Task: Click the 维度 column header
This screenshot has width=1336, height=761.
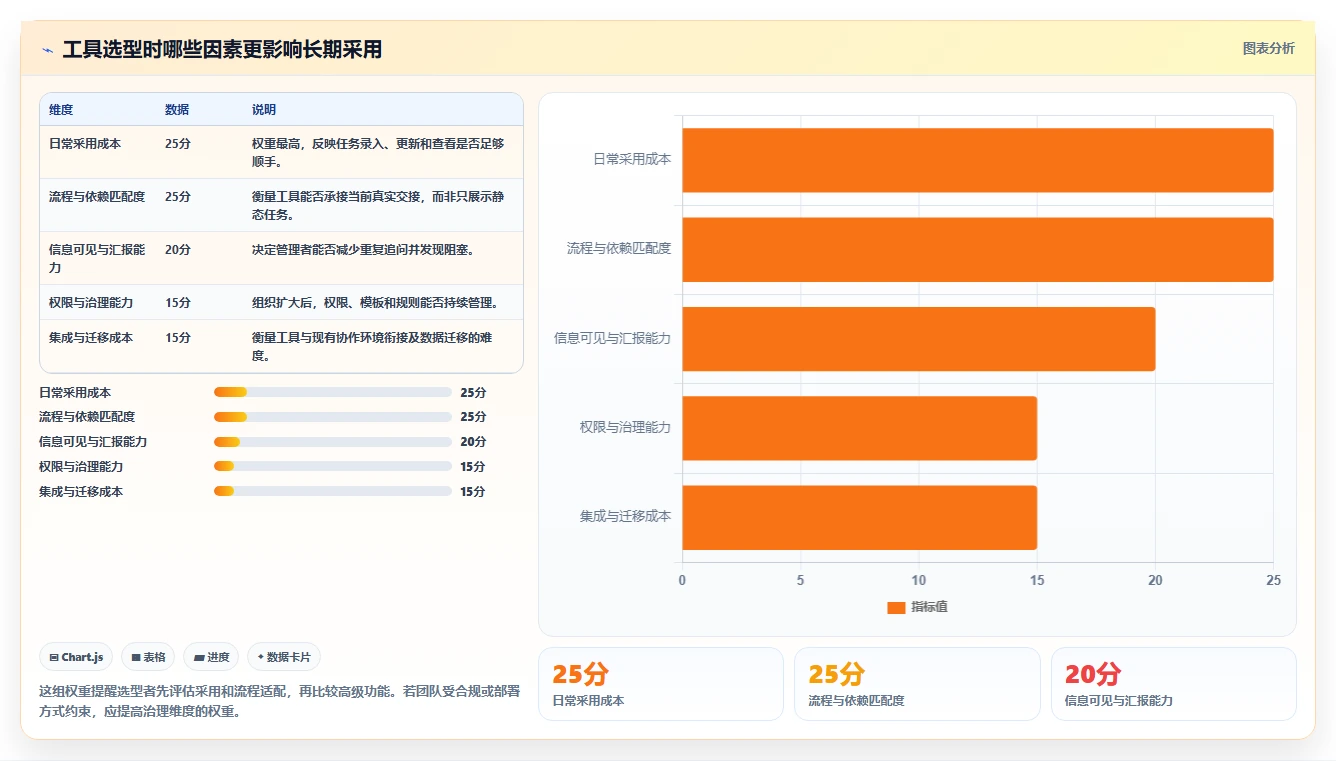Action: pyautogui.click(x=61, y=110)
